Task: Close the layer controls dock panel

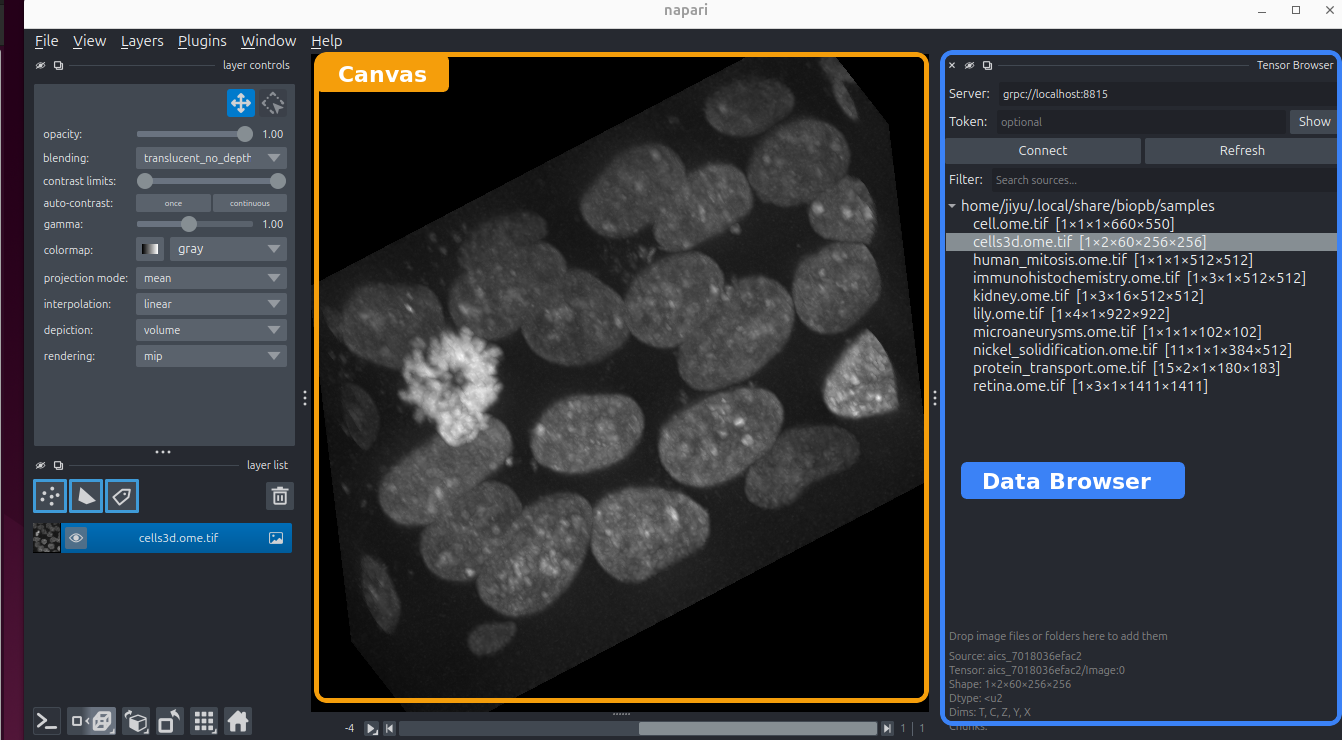Action: point(41,66)
